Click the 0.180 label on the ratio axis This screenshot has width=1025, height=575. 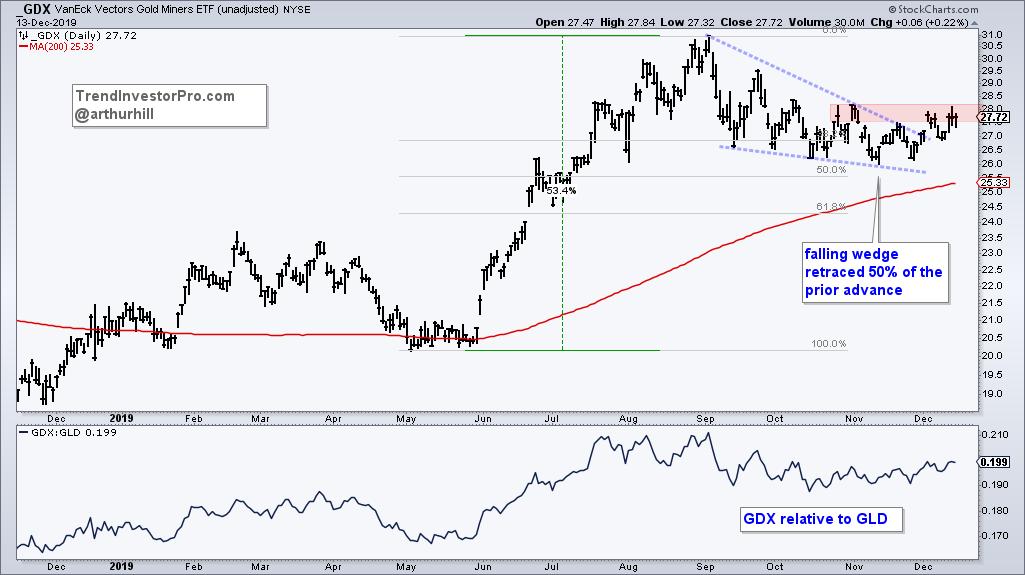pyautogui.click(x=994, y=510)
